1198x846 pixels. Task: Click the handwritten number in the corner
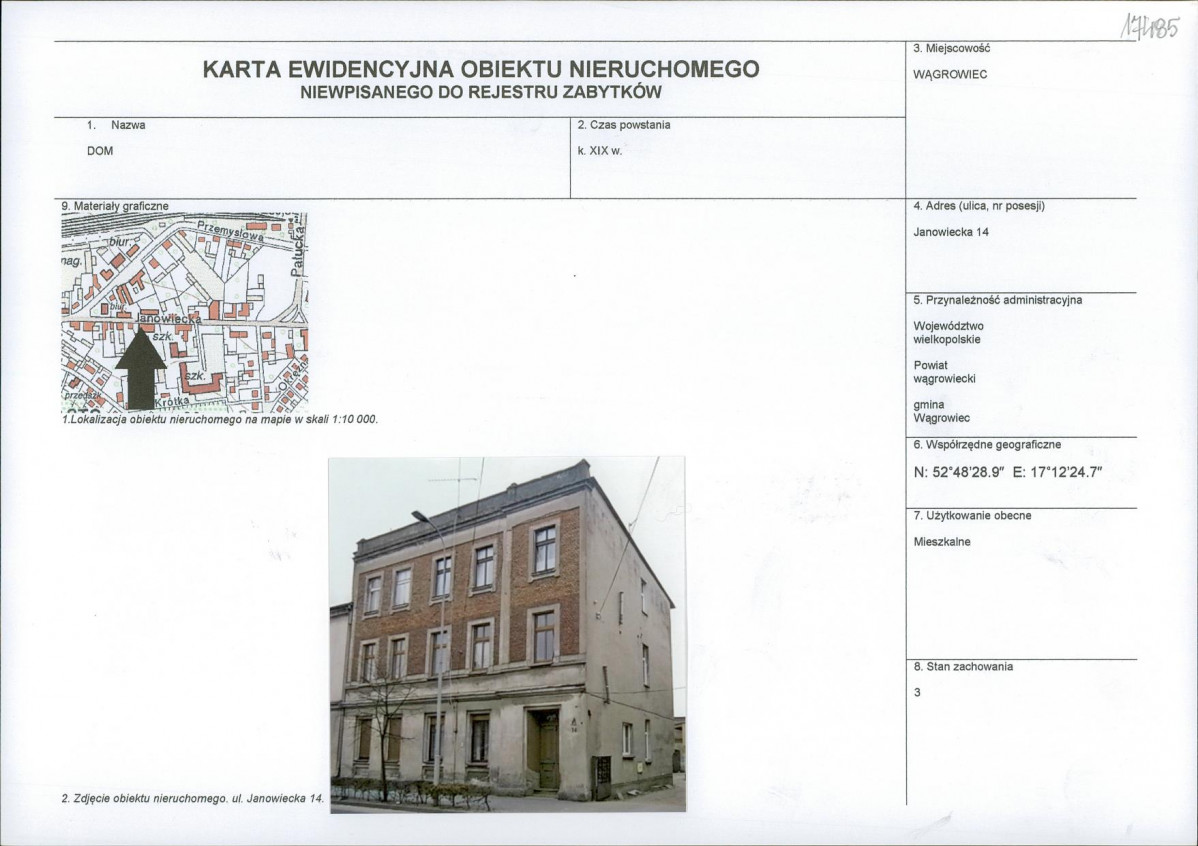pos(1150,27)
